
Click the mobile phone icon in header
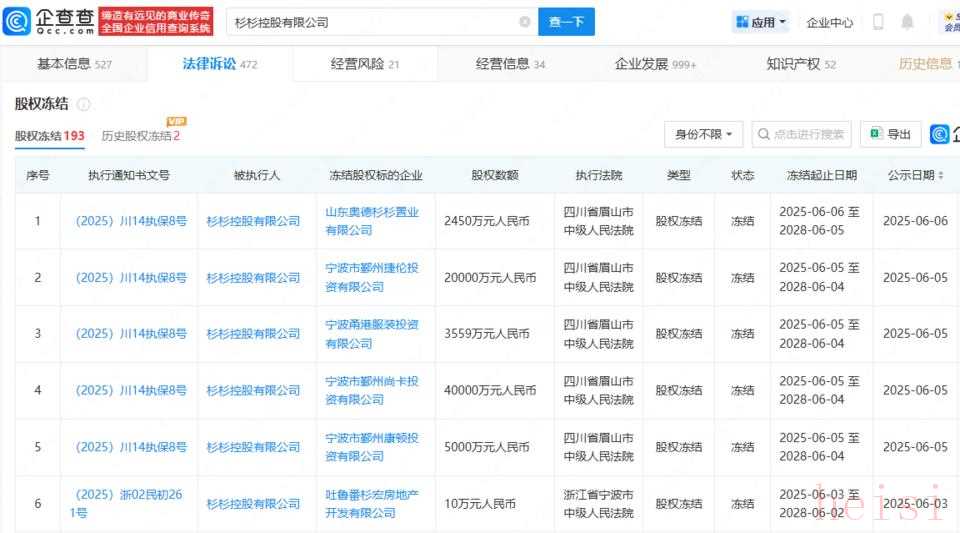[x=878, y=22]
